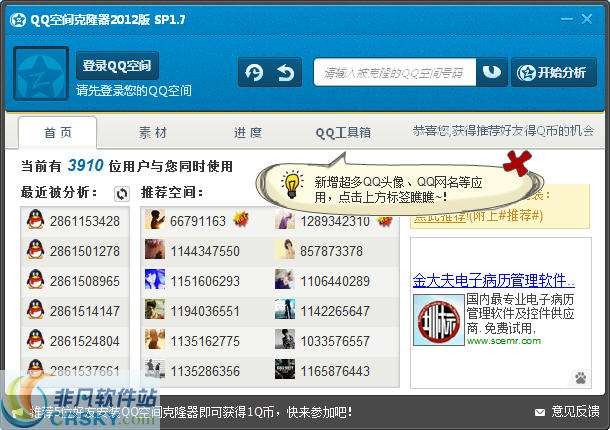
Task: Click penguin icon beside 2861524804
Action: click(x=35, y=339)
